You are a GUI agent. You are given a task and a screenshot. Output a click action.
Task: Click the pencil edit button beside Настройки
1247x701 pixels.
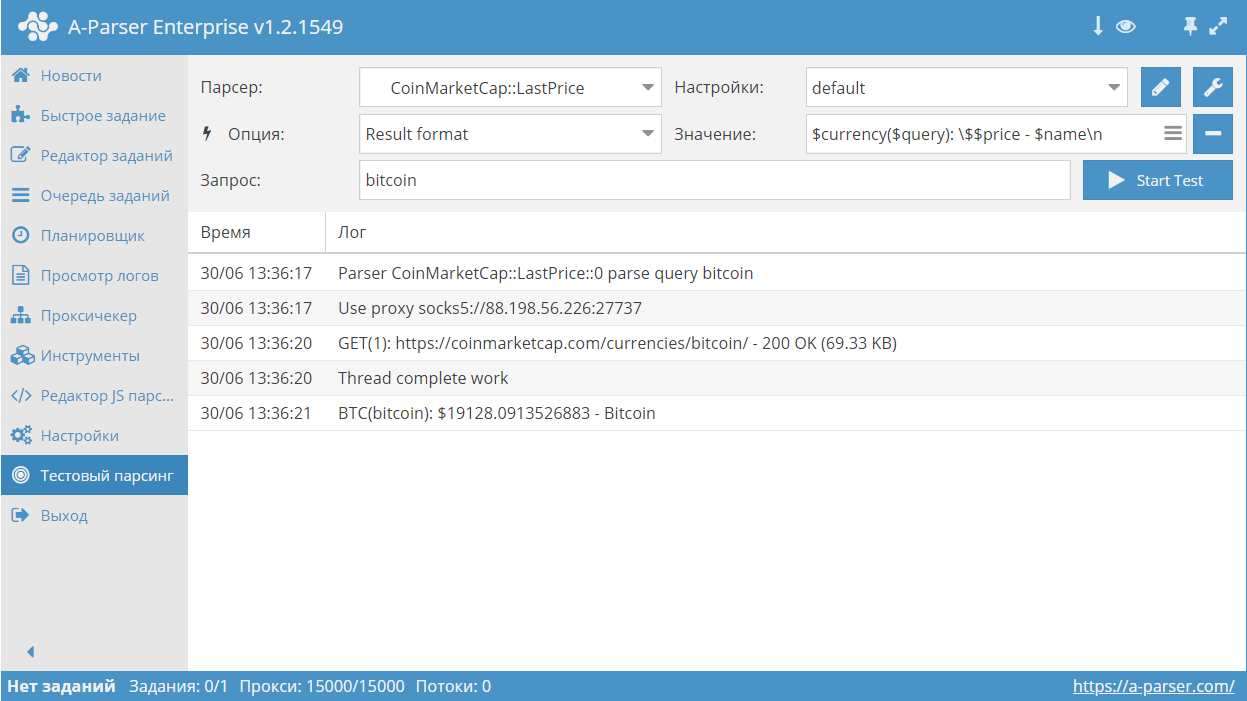(1161, 87)
